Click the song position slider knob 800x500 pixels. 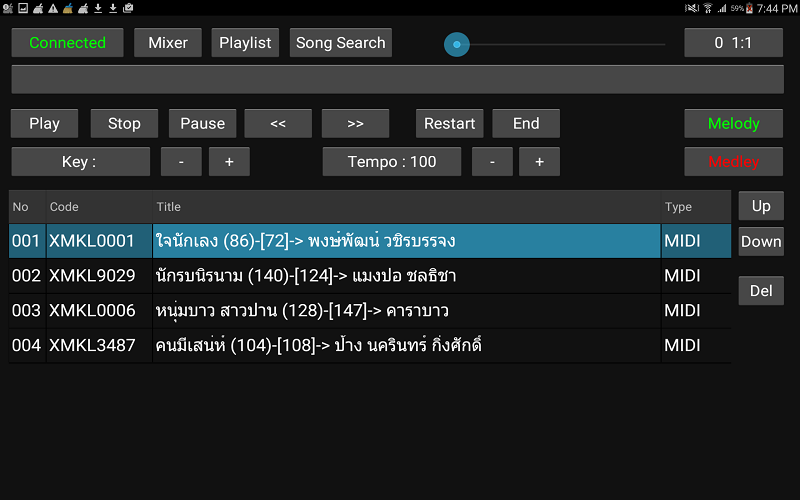[x=457, y=44]
